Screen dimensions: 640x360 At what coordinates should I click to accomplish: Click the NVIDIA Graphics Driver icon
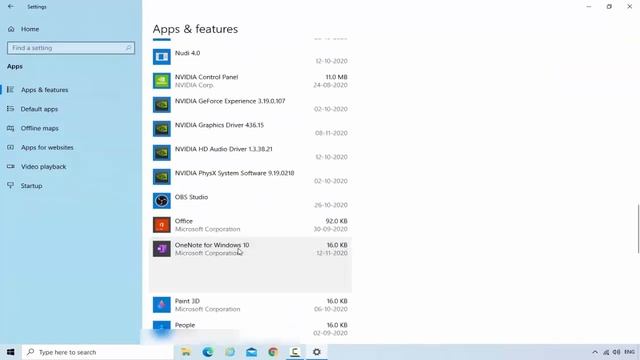(162, 129)
